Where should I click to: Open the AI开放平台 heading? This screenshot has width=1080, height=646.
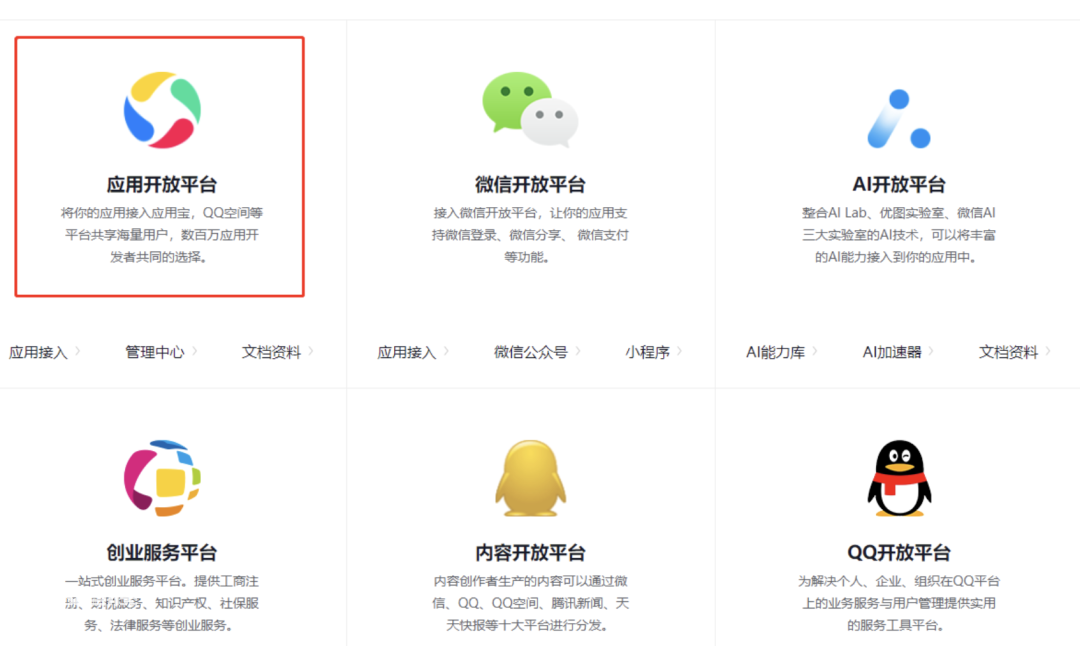899,185
